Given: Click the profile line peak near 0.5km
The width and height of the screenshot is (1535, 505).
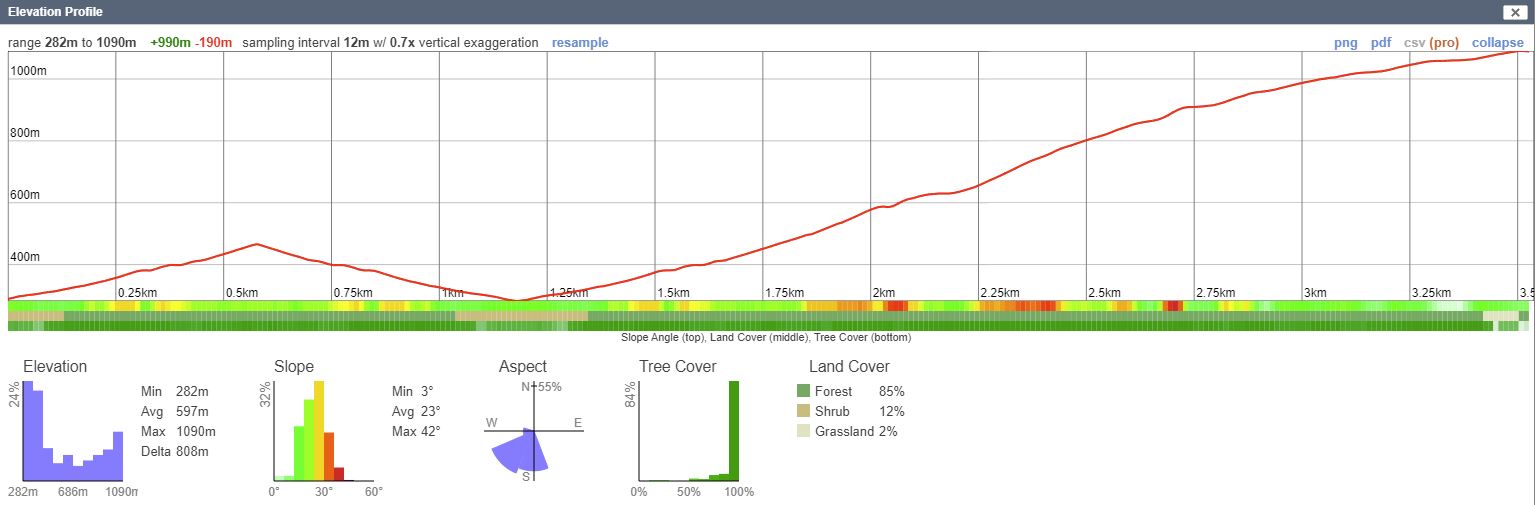Looking at the screenshot, I should [257, 244].
